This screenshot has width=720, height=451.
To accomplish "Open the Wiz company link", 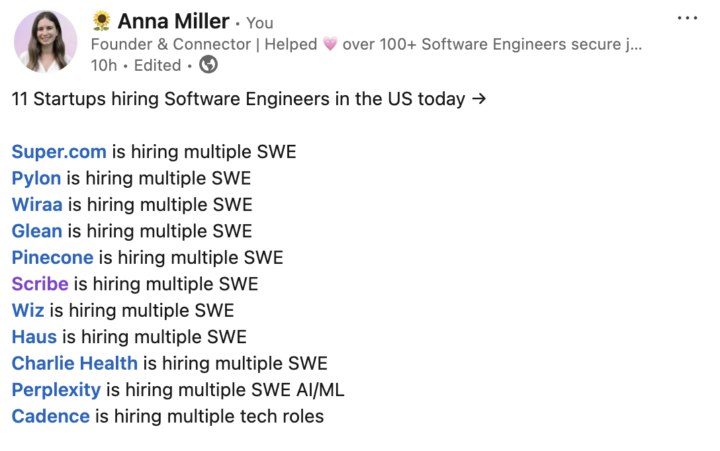I will [28, 310].
